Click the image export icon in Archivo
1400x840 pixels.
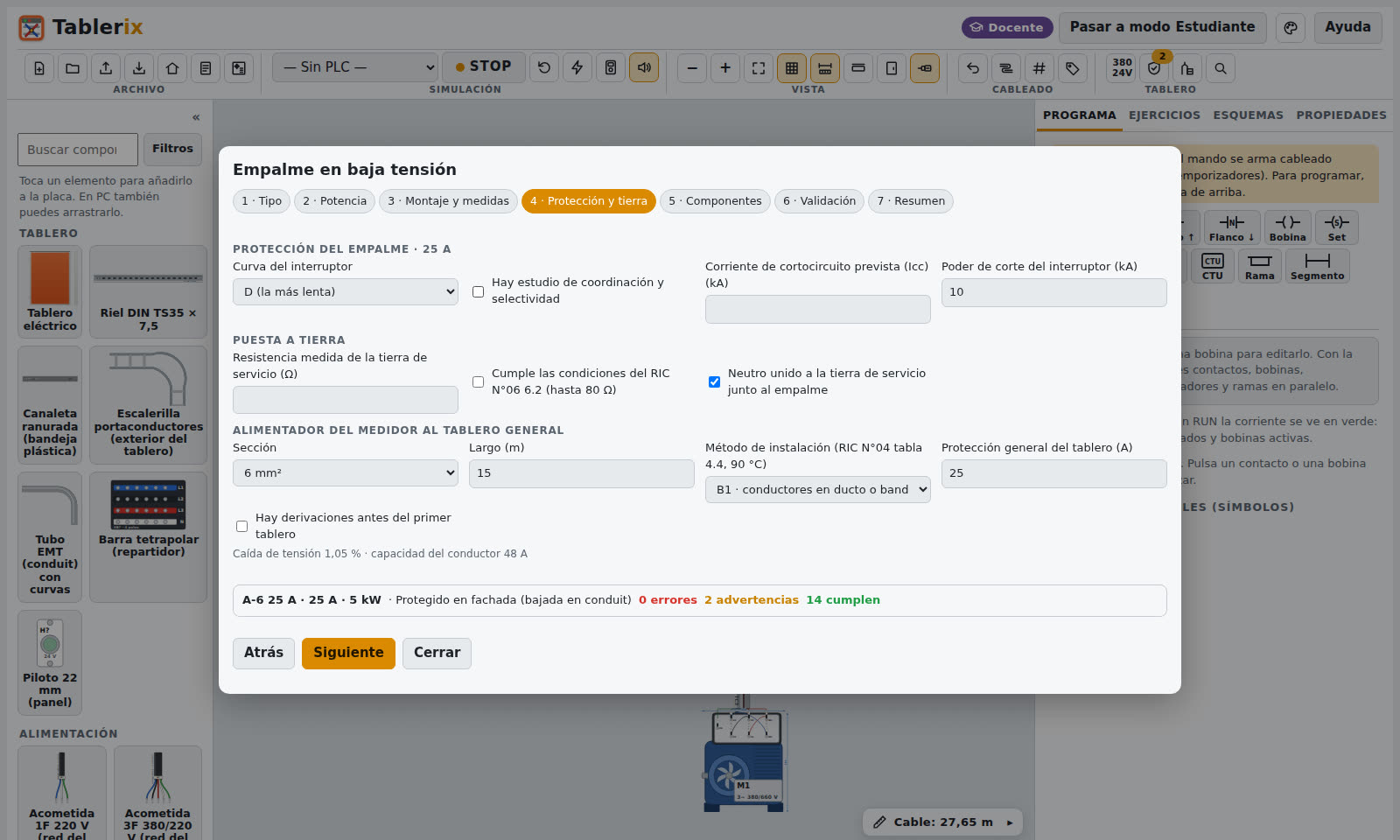239,68
